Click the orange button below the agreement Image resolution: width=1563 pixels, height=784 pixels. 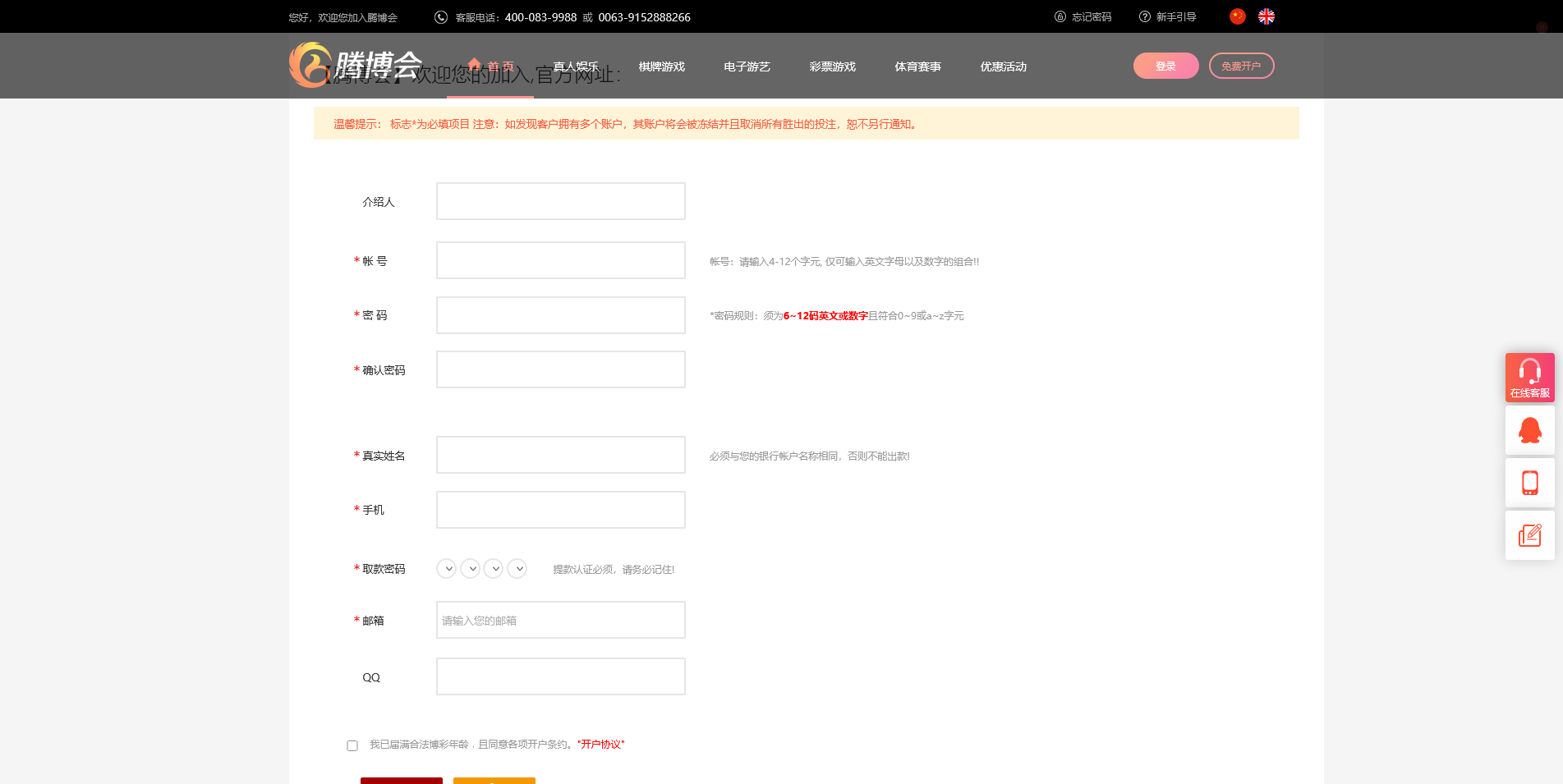tap(494, 781)
